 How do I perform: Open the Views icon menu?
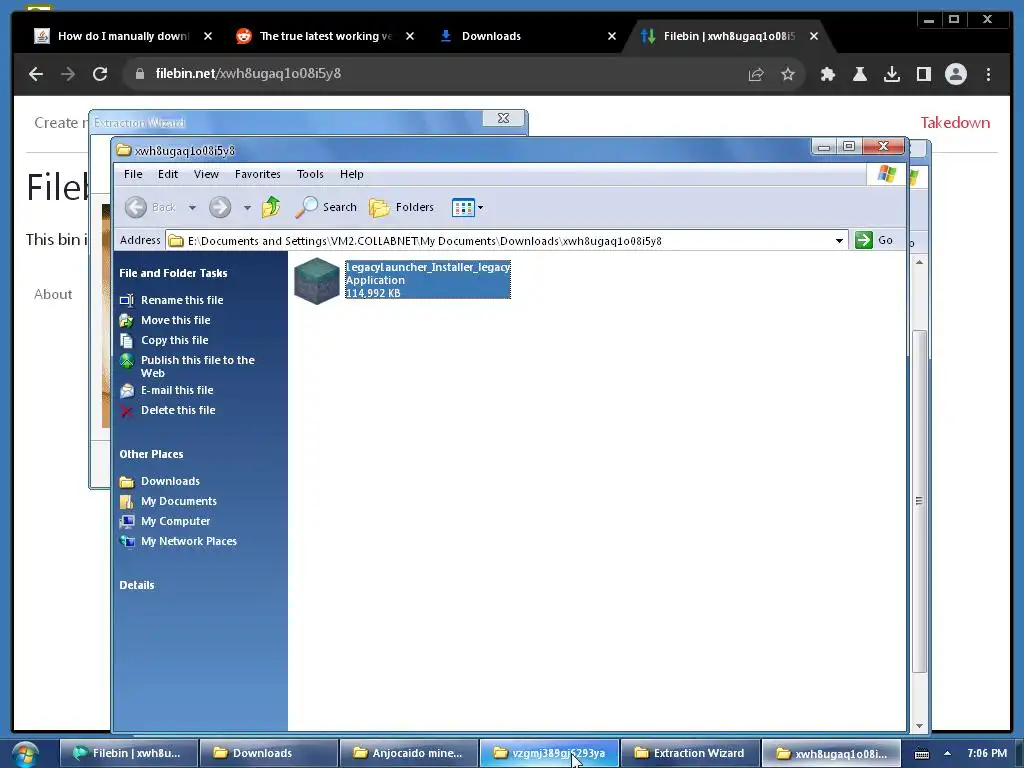point(467,208)
